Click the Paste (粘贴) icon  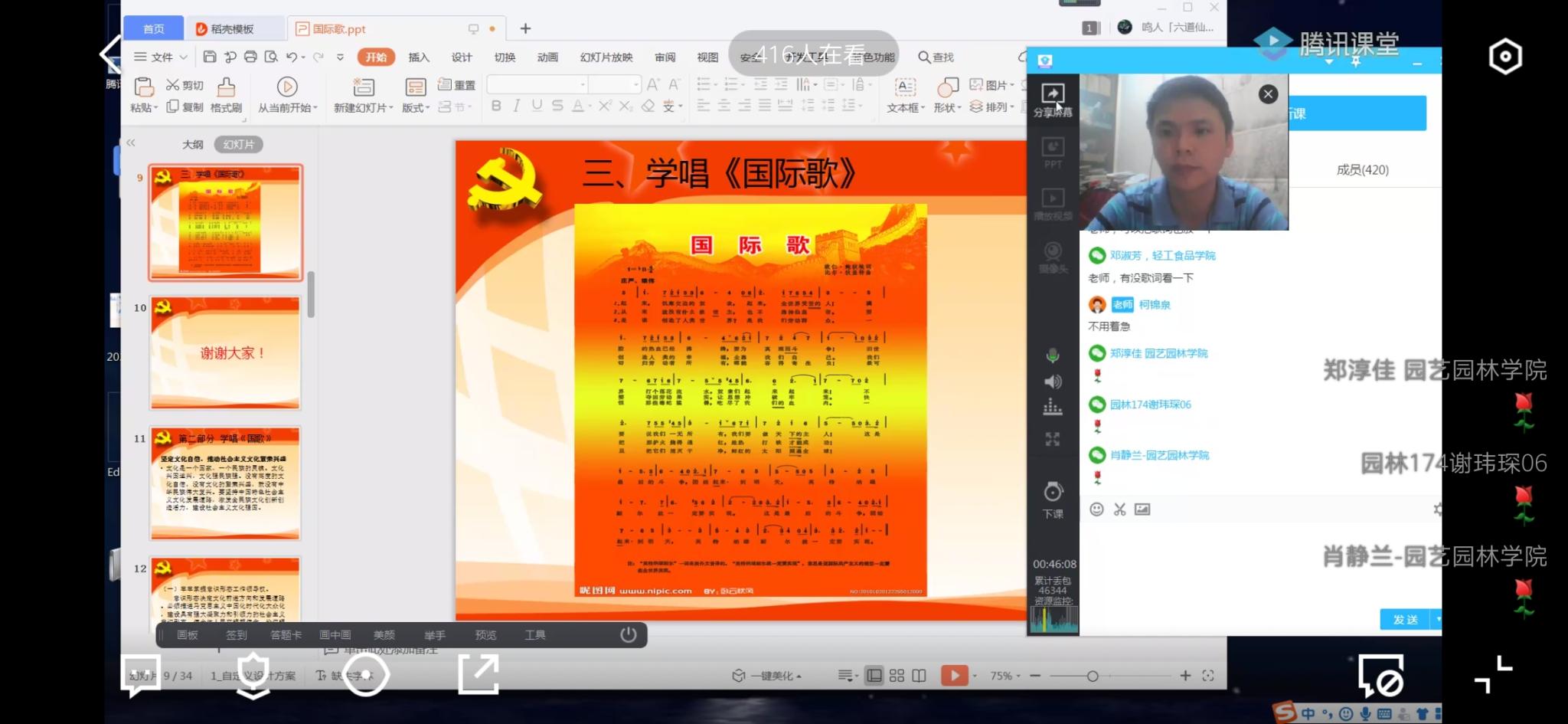coord(143,87)
